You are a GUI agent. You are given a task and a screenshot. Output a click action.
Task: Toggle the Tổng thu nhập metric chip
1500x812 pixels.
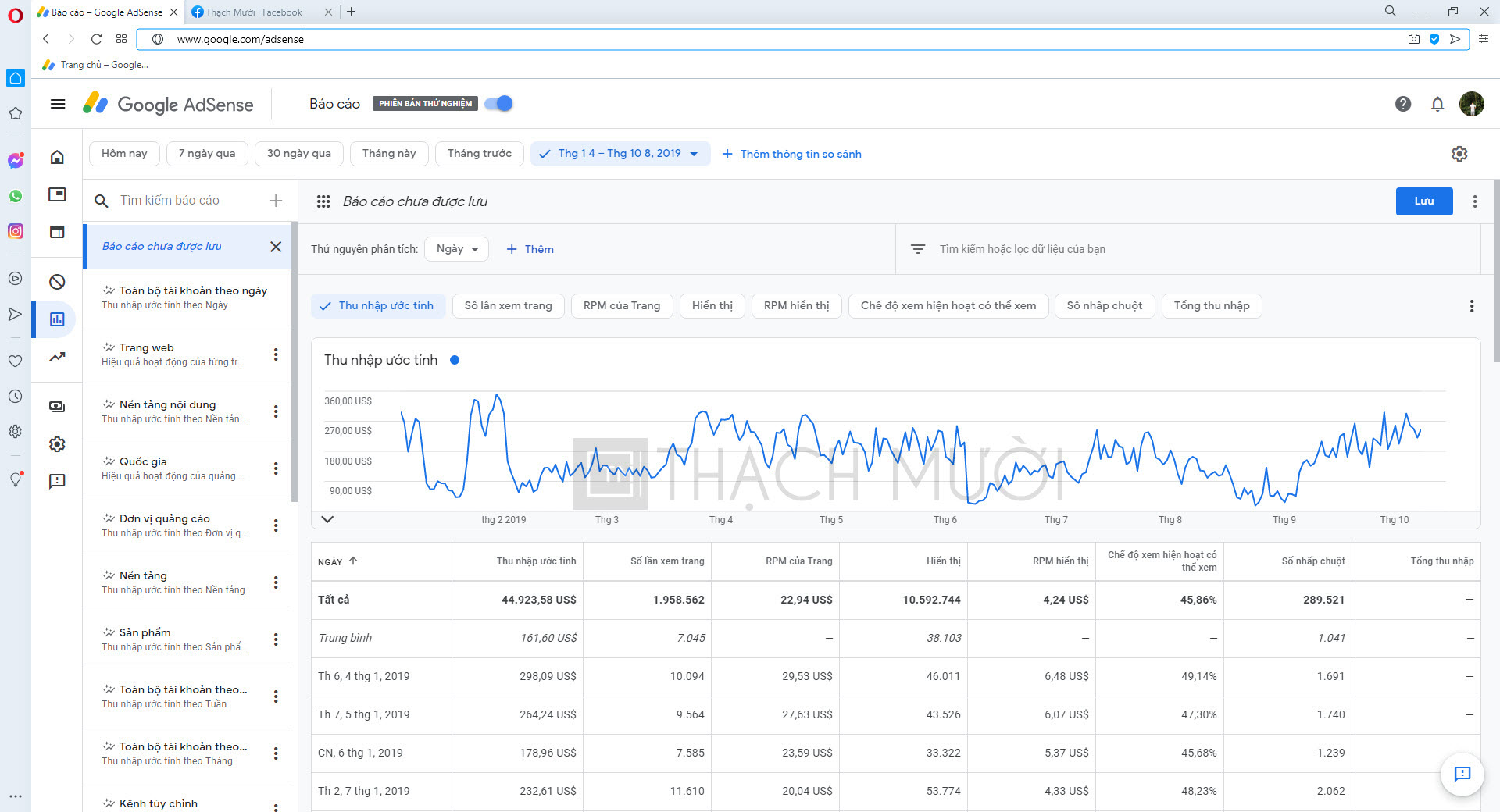click(x=1212, y=306)
